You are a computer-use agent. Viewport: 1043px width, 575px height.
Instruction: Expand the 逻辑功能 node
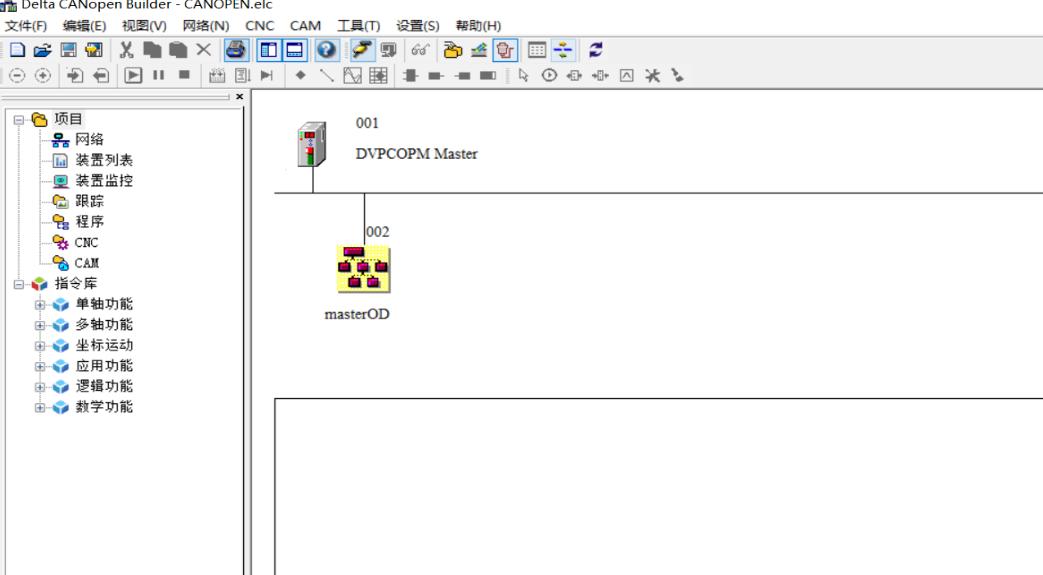40,387
